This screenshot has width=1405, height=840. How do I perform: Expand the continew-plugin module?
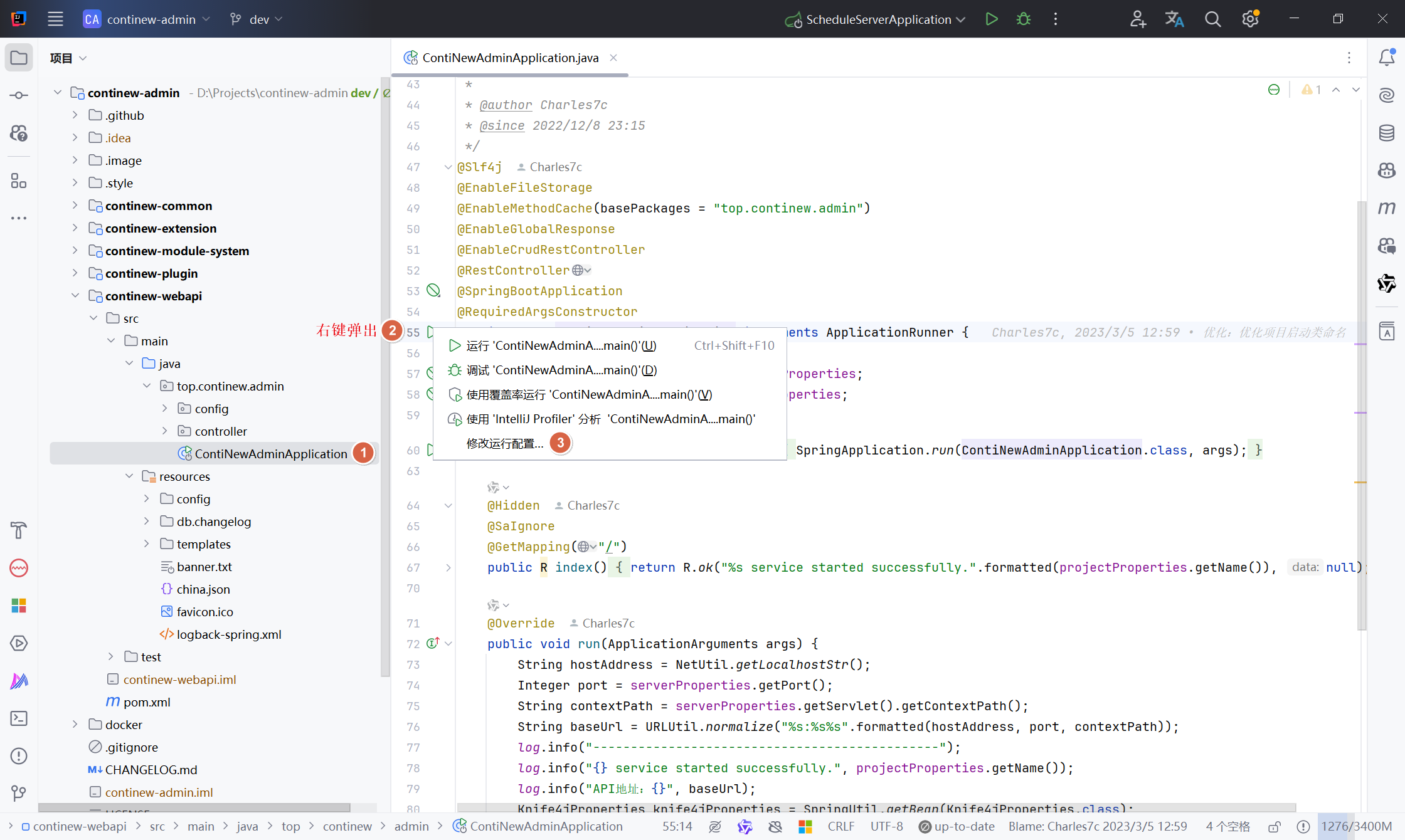(75, 273)
